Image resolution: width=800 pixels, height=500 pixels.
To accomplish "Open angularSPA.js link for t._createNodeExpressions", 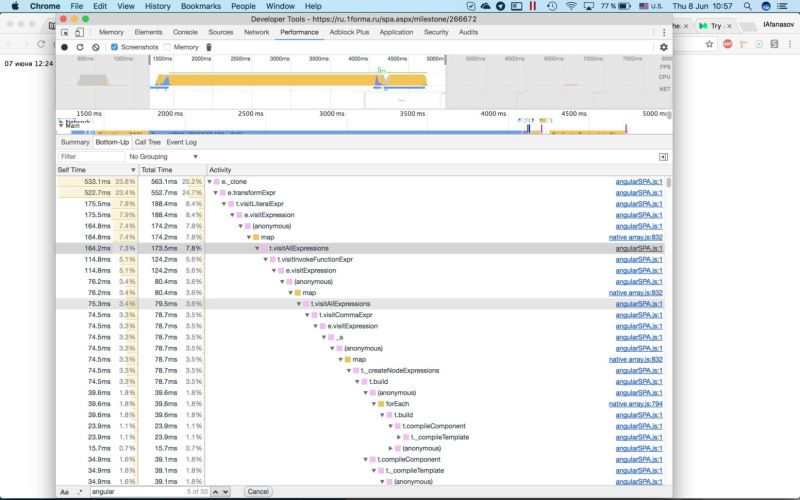I will [x=639, y=371].
